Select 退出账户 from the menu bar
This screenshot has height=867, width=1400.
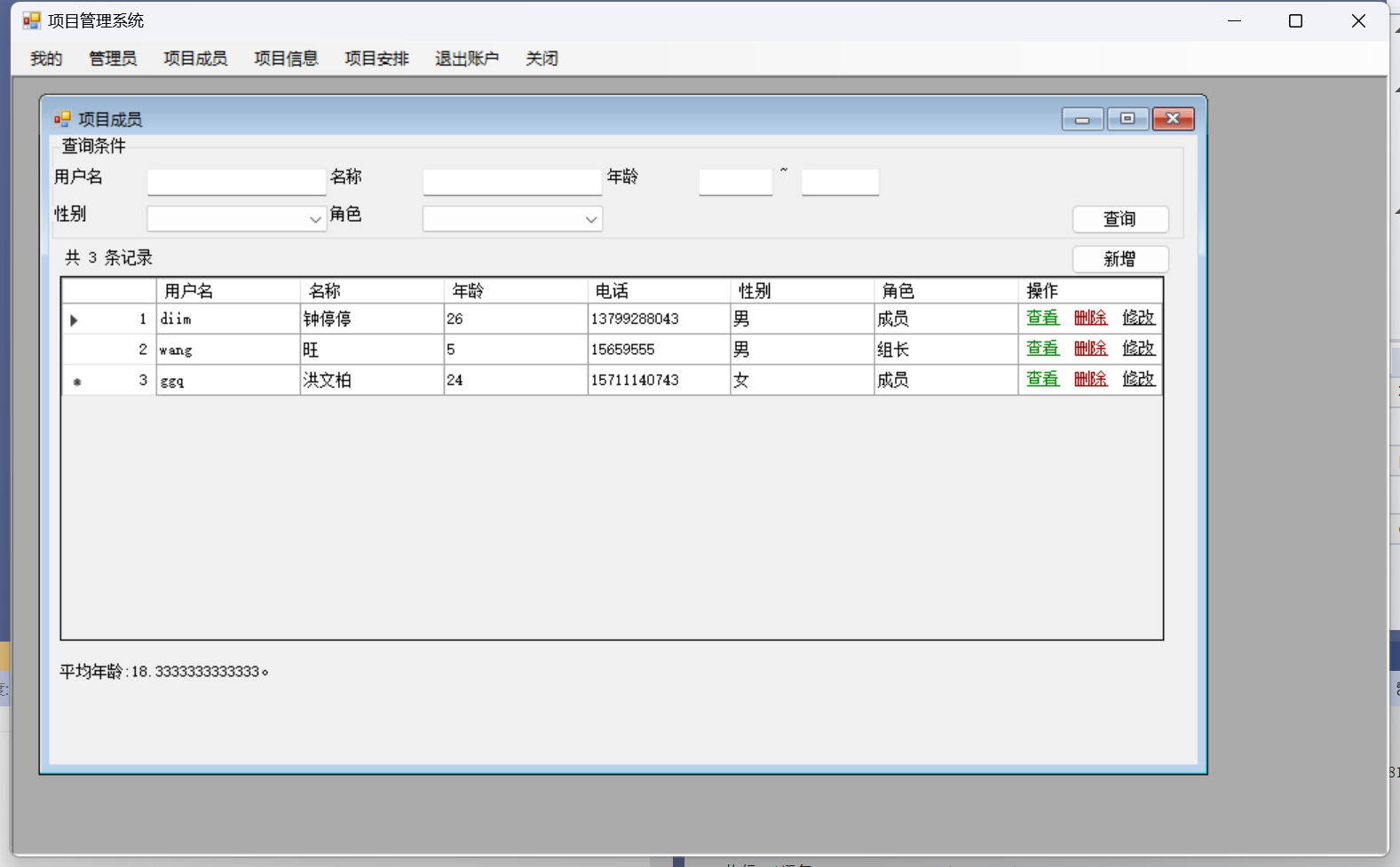click(x=467, y=59)
